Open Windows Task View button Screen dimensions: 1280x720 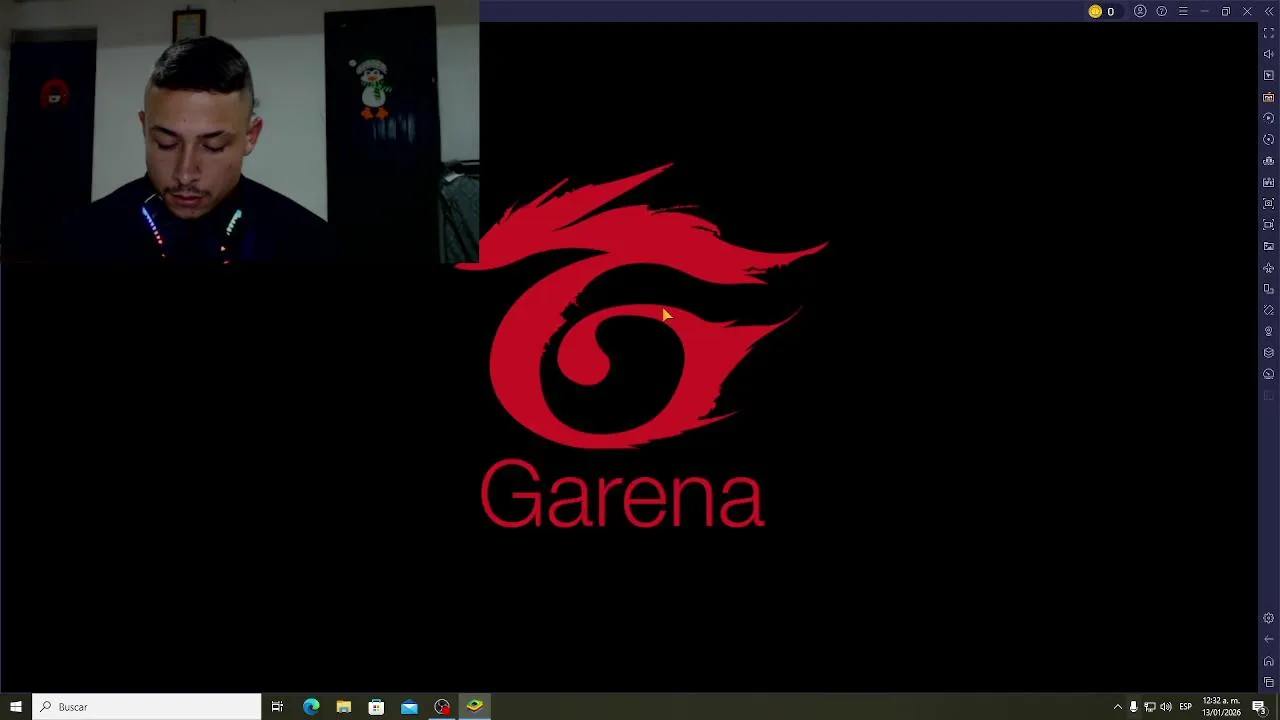[x=277, y=707]
